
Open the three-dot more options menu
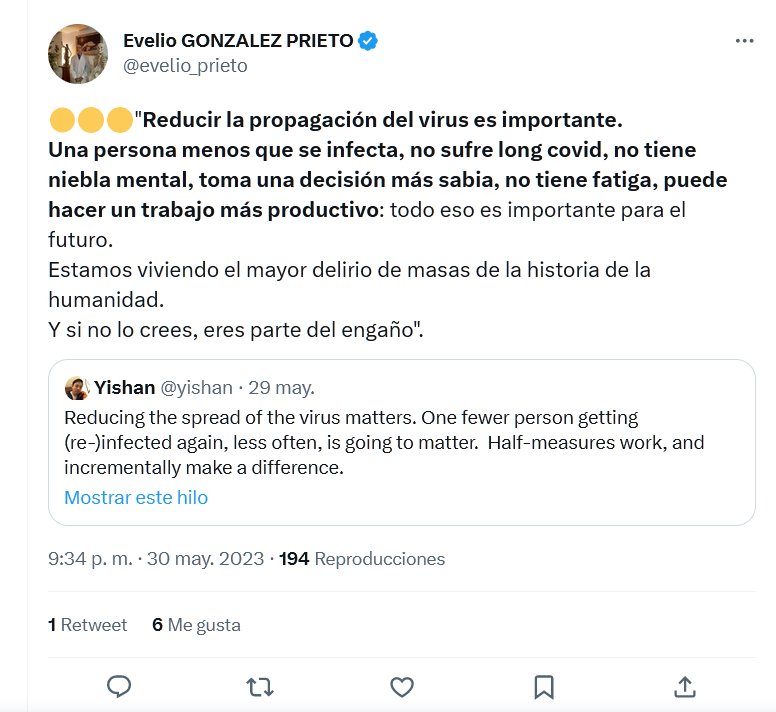pyautogui.click(x=744, y=41)
